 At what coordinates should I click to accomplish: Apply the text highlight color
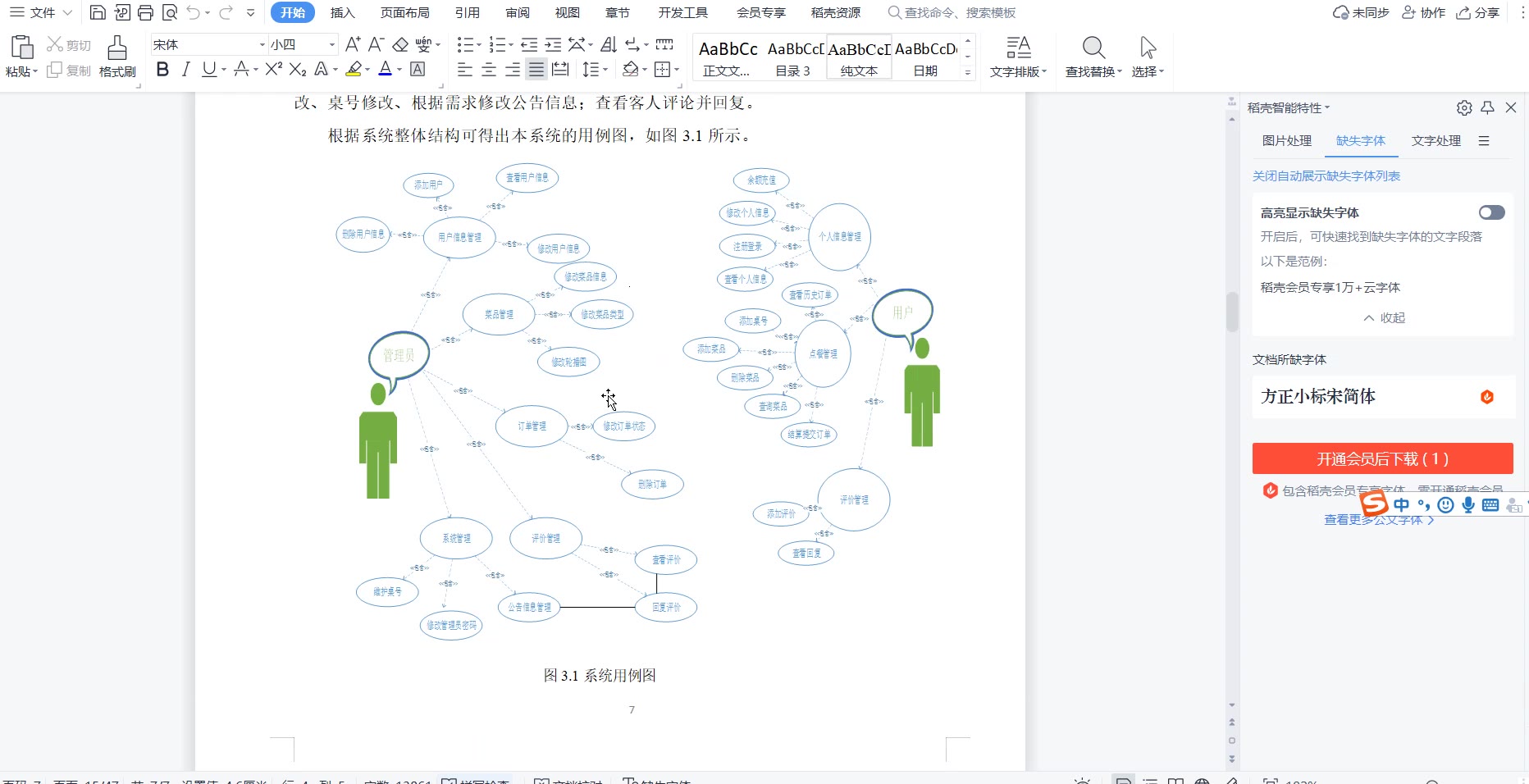354,70
